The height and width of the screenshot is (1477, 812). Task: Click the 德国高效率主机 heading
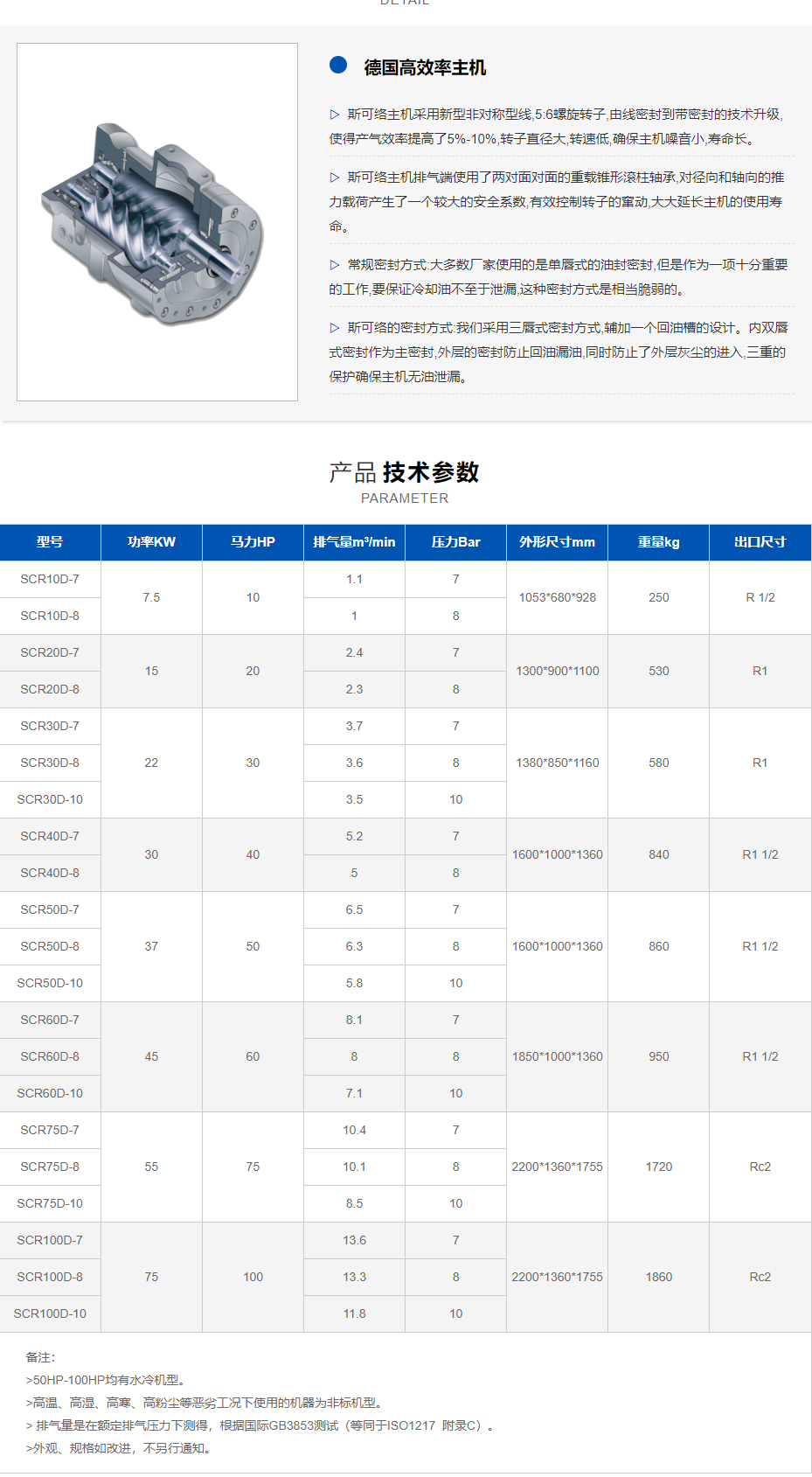(425, 67)
